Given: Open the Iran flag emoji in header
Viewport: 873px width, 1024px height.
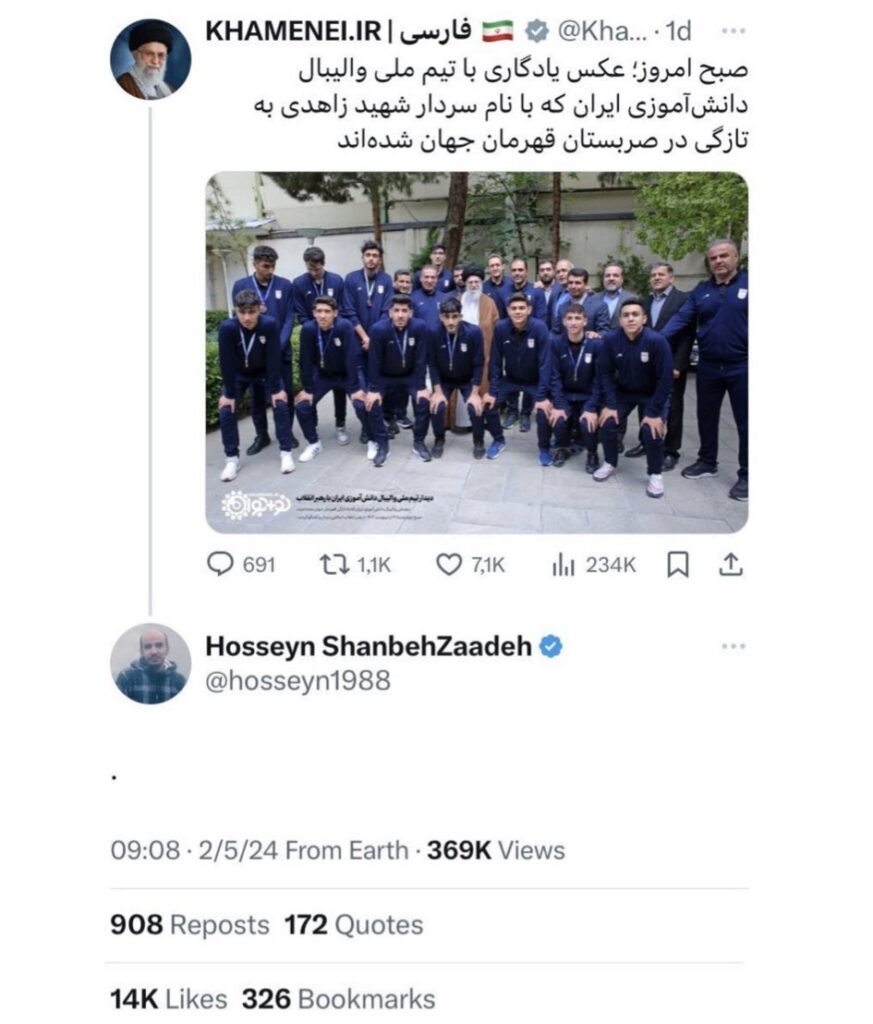Looking at the screenshot, I should click(x=498, y=31).
